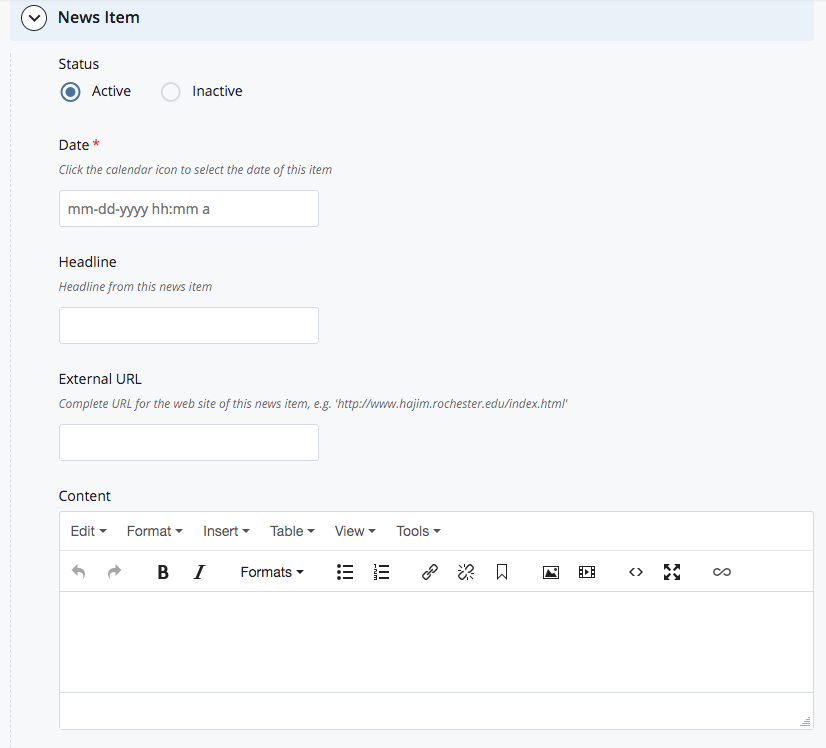The height and width of the screenshot is (748, 826).
Task: Insert a bulleted list
Action: pyautogui.click(x=345, y=572)
